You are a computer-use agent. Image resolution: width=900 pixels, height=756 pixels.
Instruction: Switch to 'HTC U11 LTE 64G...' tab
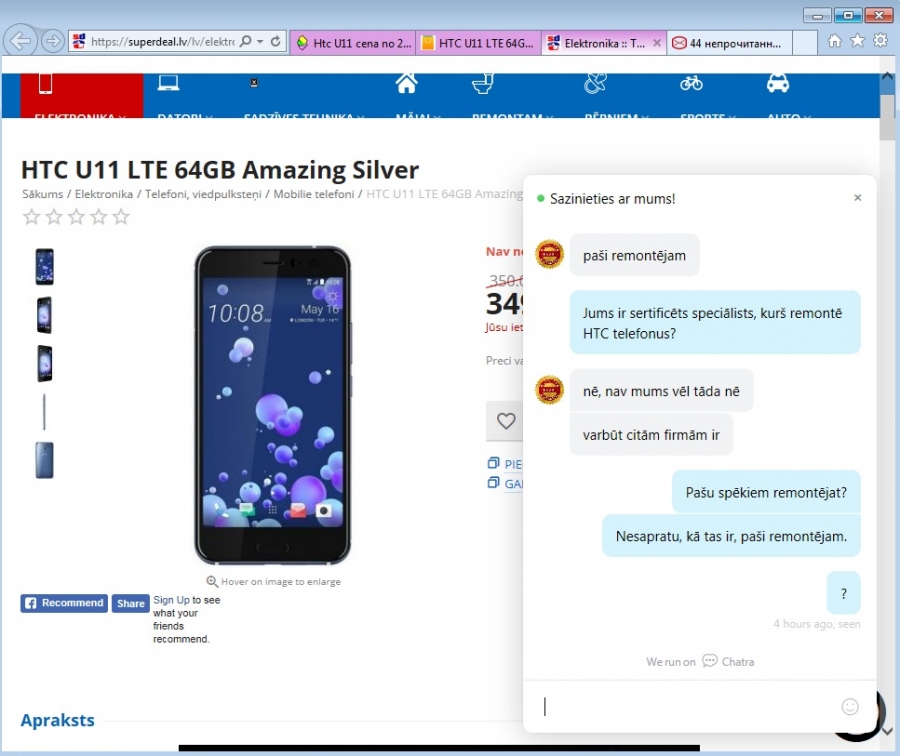tap(479, 43)
